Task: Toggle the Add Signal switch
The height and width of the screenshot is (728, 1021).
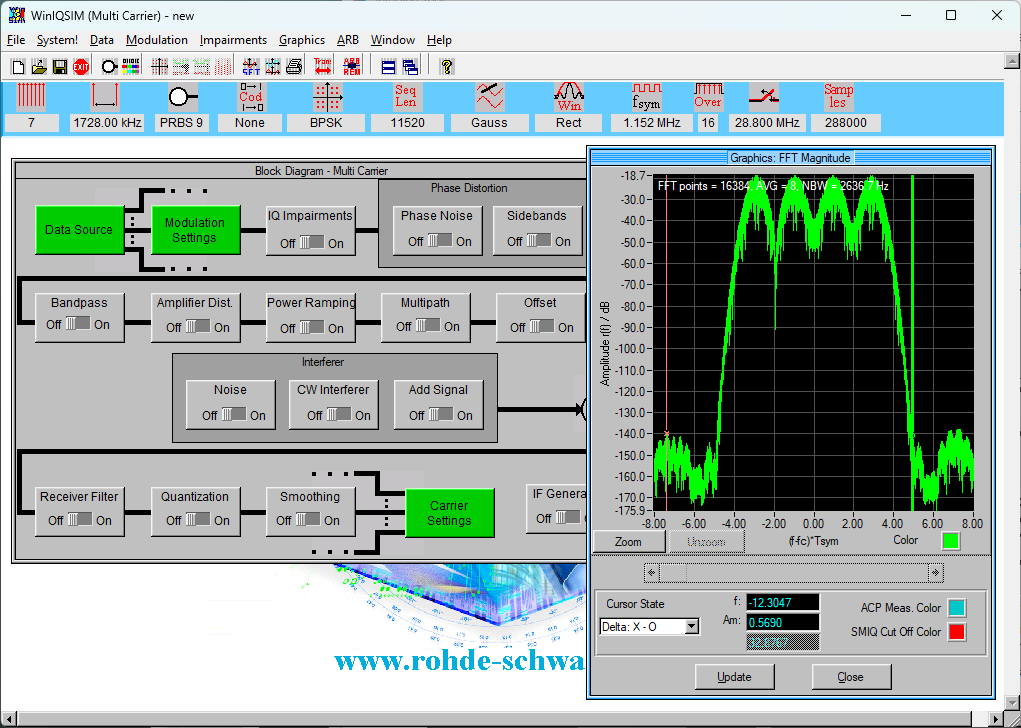Action: (441, 414)
